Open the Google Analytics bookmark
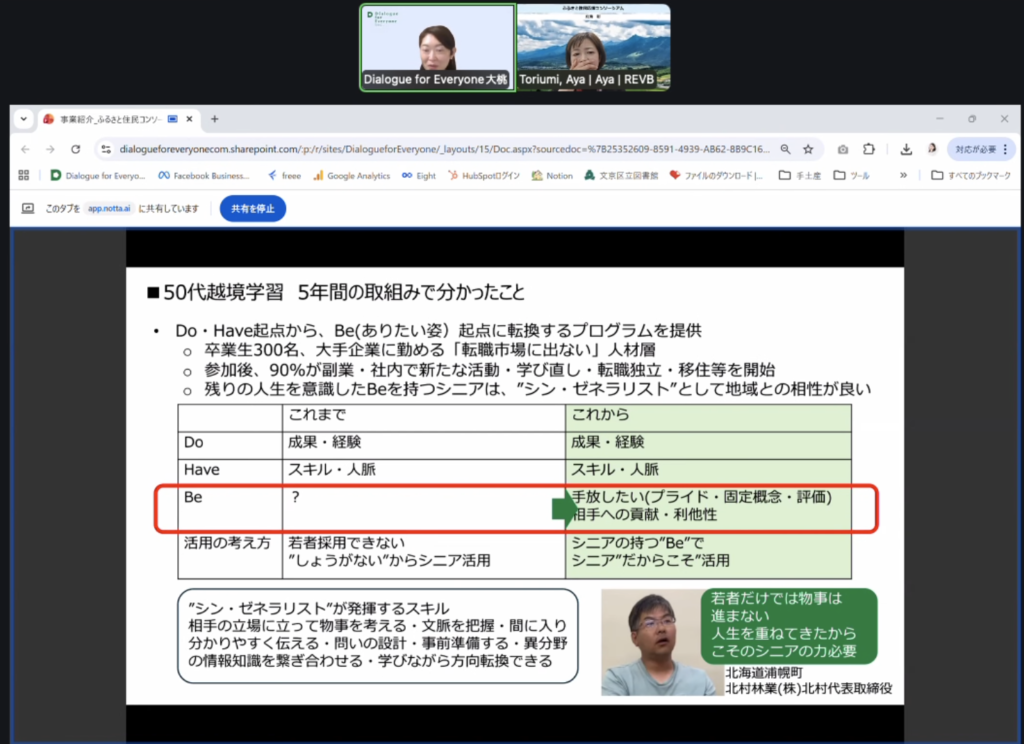Viewport: 1024px width, 744px height. pyautogui.click(x=351, y=175)
